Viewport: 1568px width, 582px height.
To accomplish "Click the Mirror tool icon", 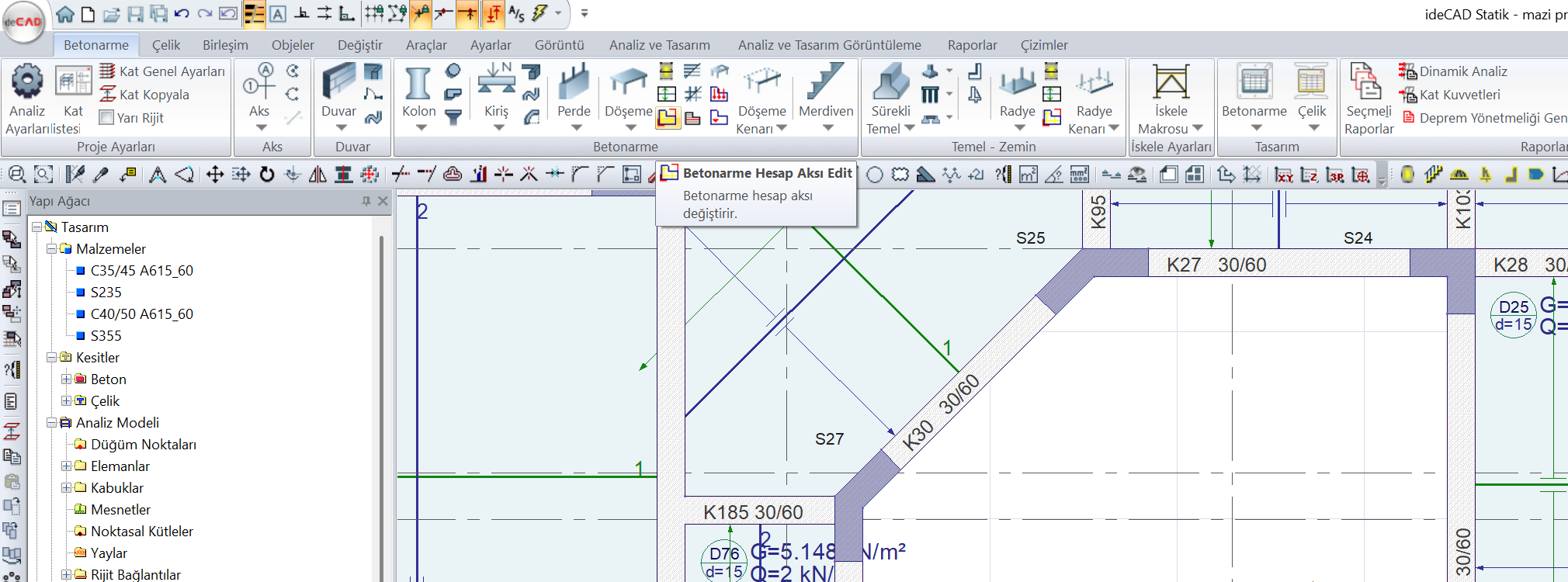I will coord(317,175).
